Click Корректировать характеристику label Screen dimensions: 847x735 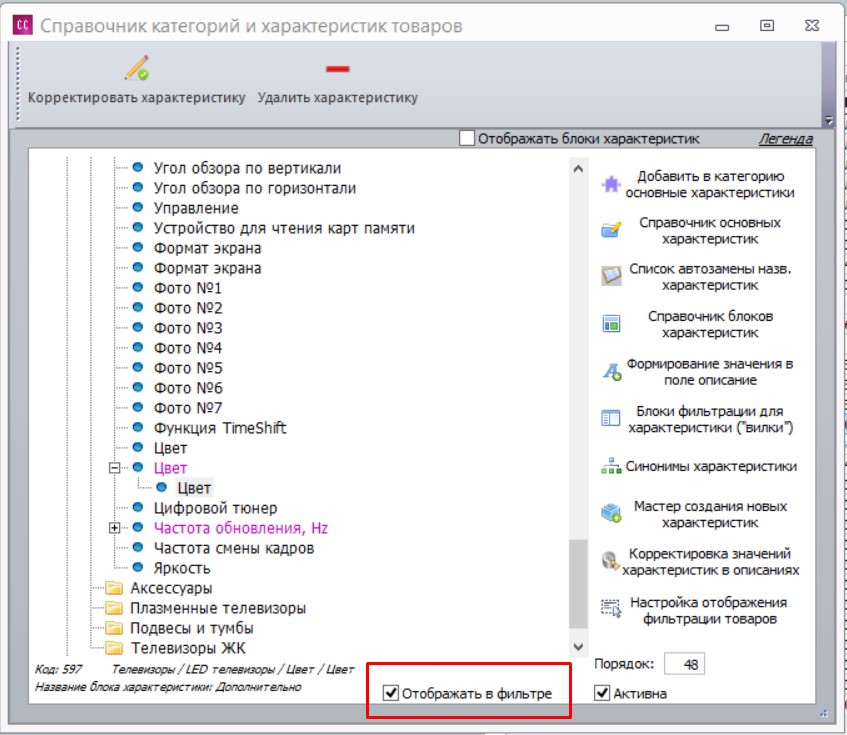(x=137, y=98)
